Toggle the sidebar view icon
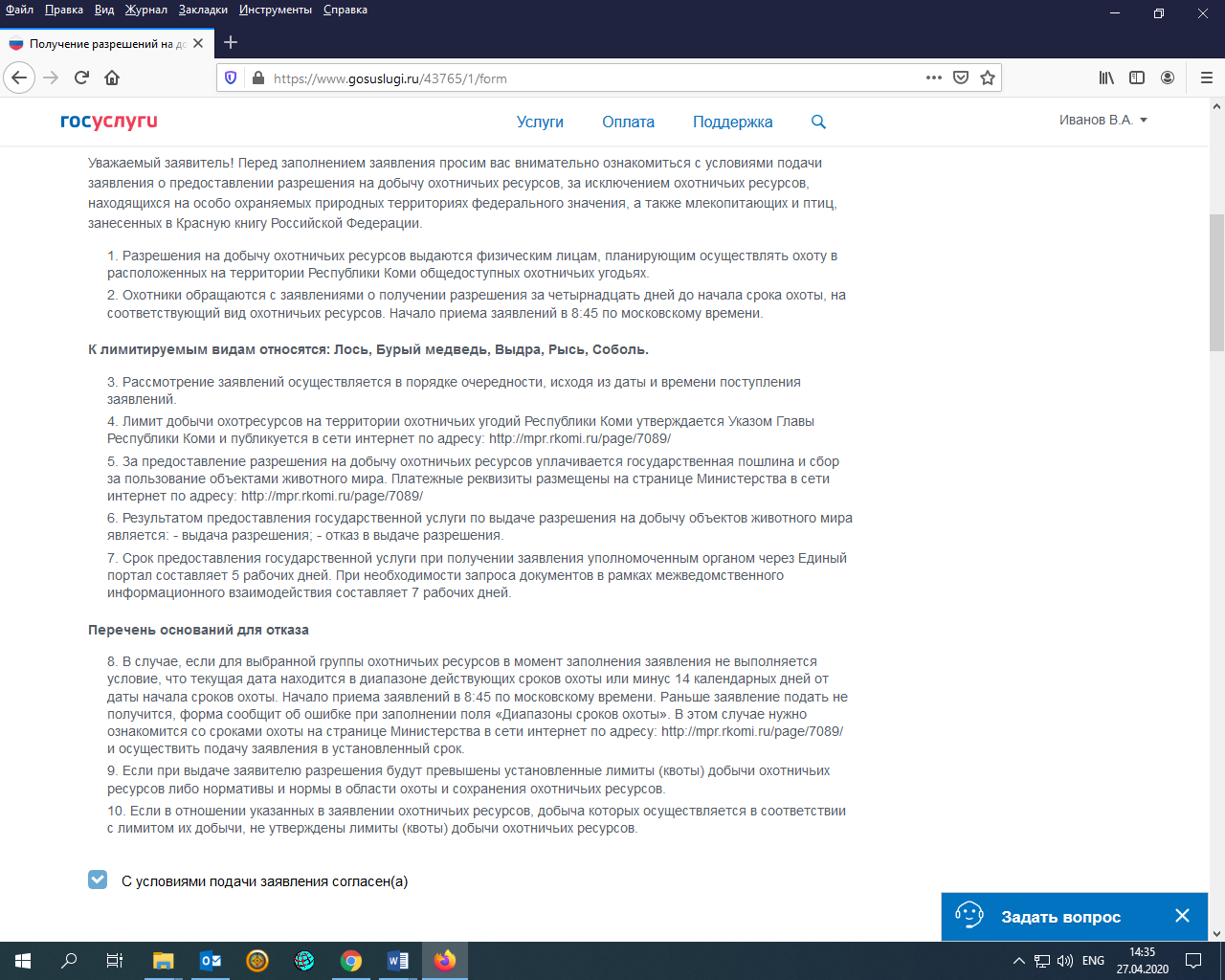This screenshot has width=1225, height=980. pyautogui.click(x=1137, y=78)
